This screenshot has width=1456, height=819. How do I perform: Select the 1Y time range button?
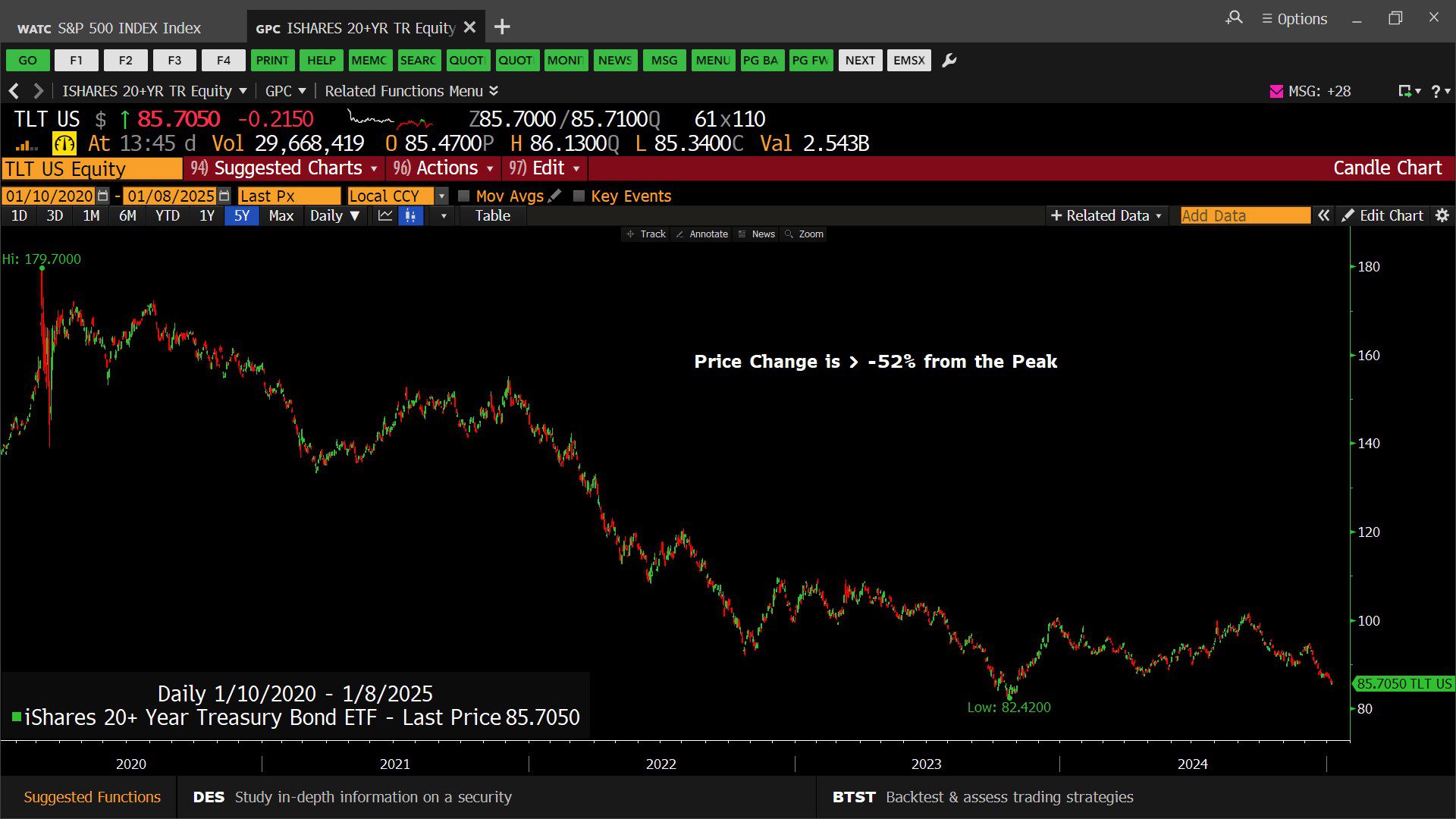(x=206, y=216)
